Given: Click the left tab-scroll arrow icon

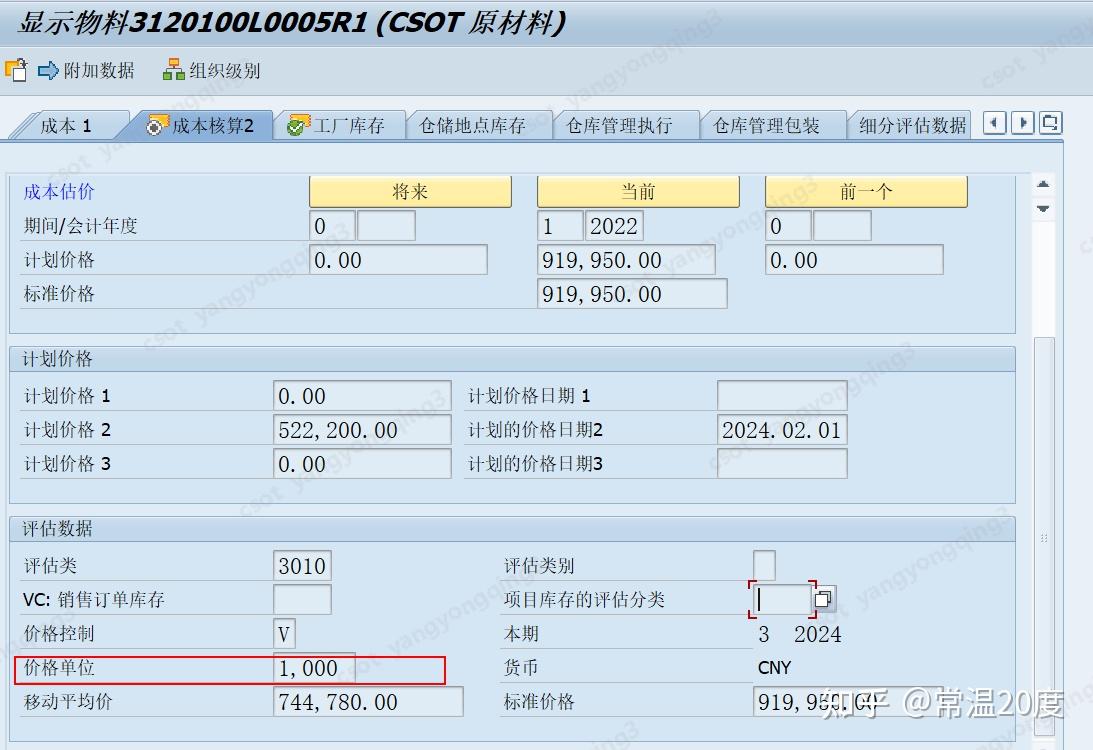Looking at the screenshot, I should pyautogui.click(x=993, y=122).
